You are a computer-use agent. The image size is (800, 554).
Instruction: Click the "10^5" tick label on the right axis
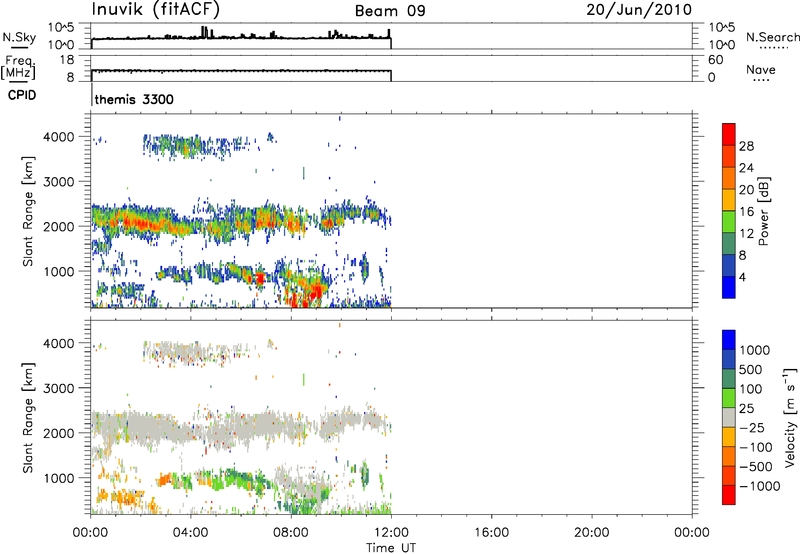point(721,28)
